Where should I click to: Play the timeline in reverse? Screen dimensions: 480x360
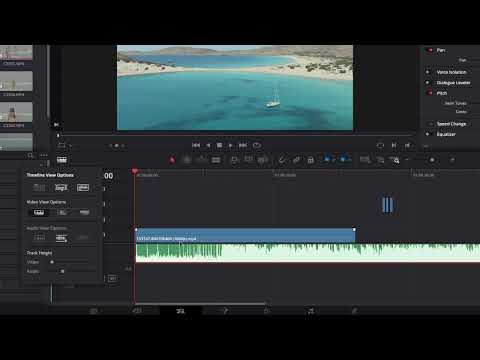pyautogui.click(x=208, y=145)
